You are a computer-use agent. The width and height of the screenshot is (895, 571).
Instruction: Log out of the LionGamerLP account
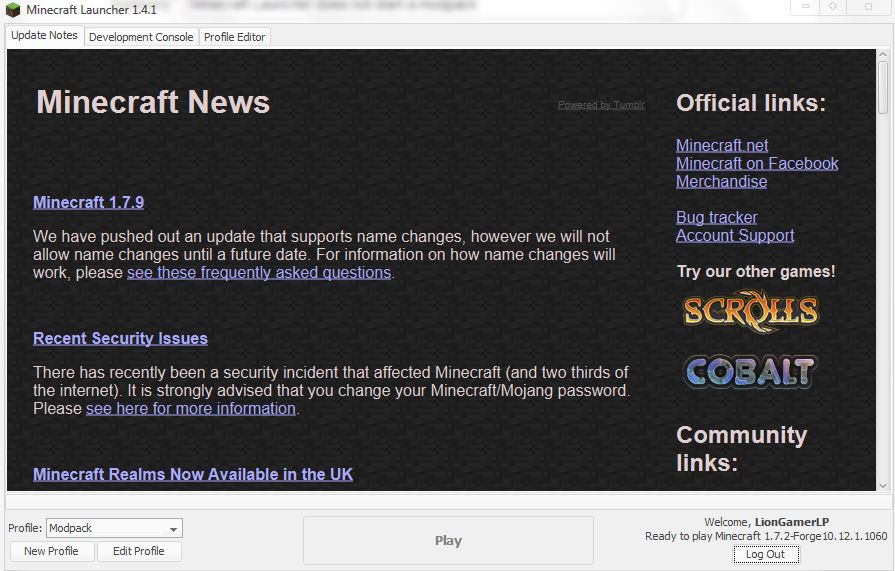click(765, 555)
